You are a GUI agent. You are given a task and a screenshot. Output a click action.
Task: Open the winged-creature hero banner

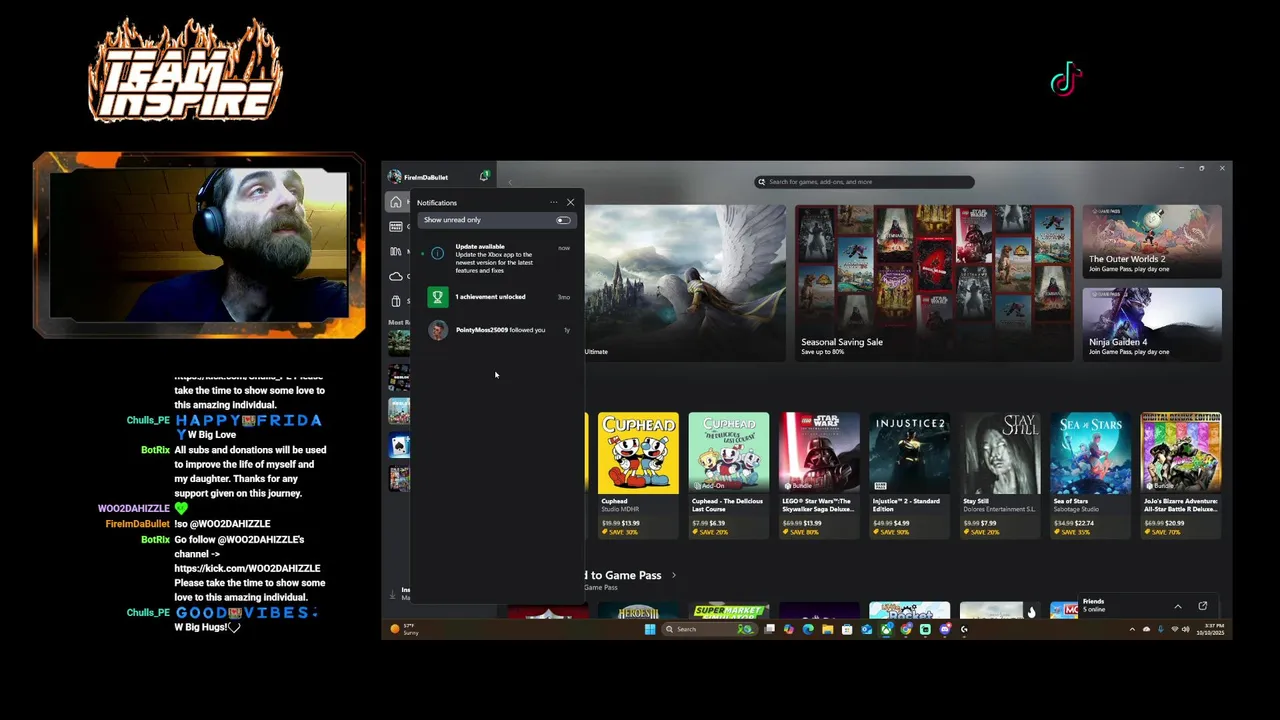pyautogui.click(x=685, y=283)
